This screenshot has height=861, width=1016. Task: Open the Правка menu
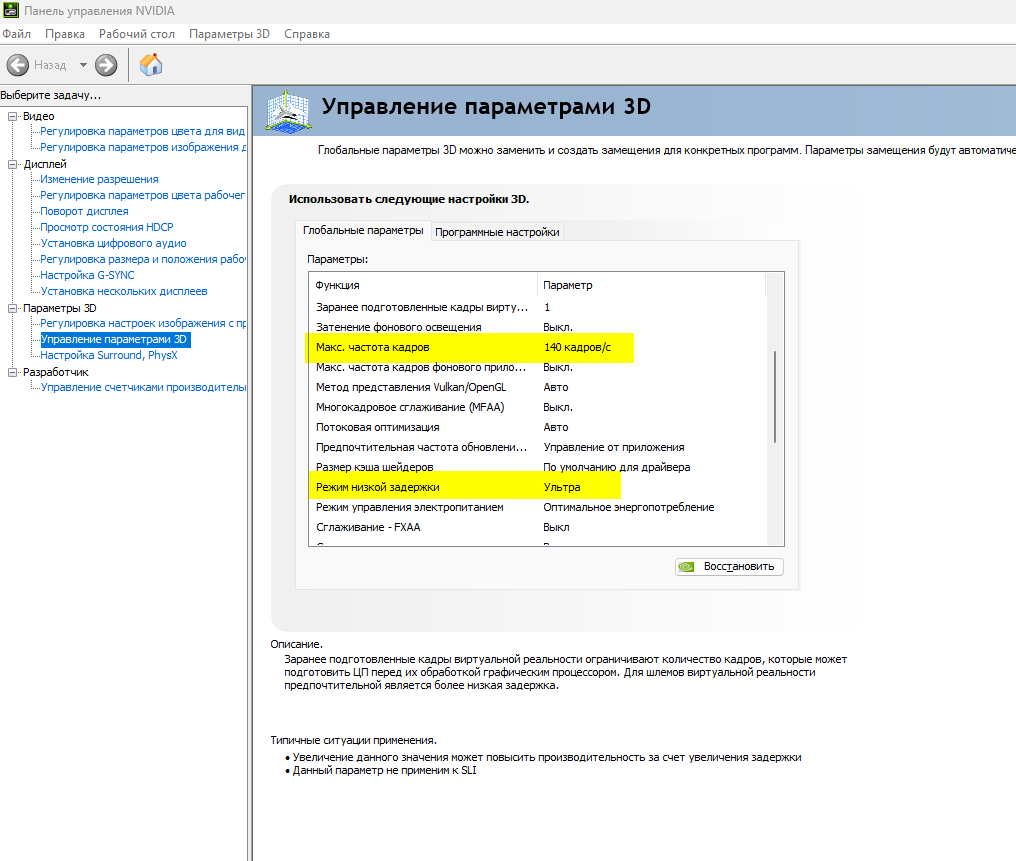[65, 34]
